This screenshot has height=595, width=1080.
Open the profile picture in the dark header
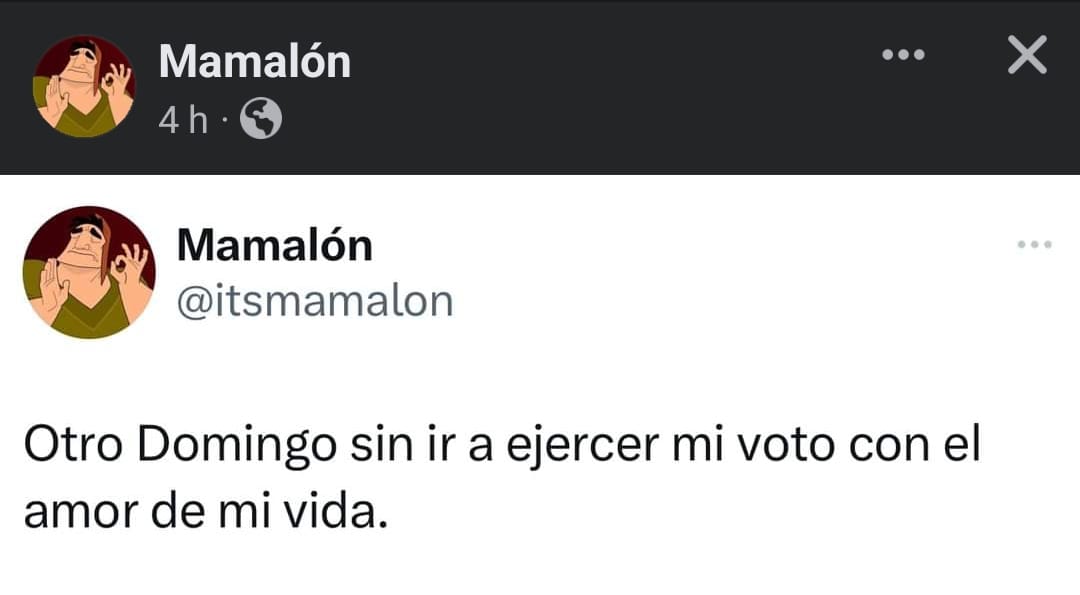(x=84, y=86)
